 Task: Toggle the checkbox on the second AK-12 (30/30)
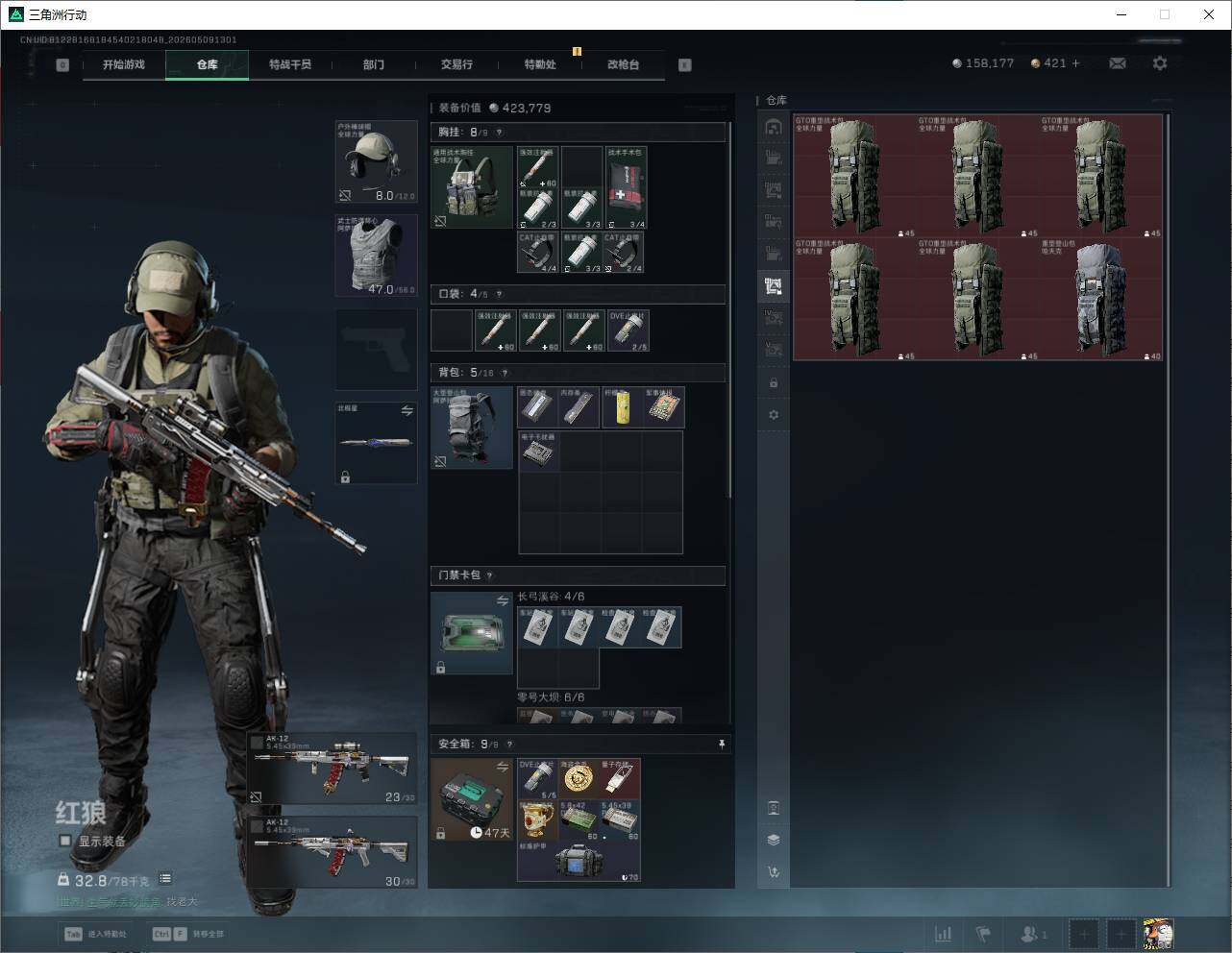[x=257, y=826]
